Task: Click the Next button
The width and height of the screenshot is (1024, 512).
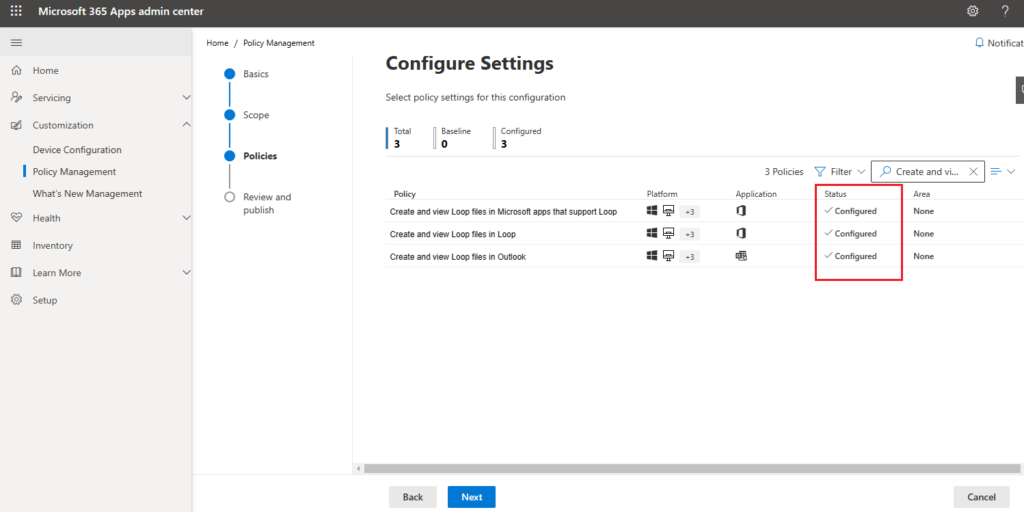Action: pyautogui.click(x=472, y=497)
